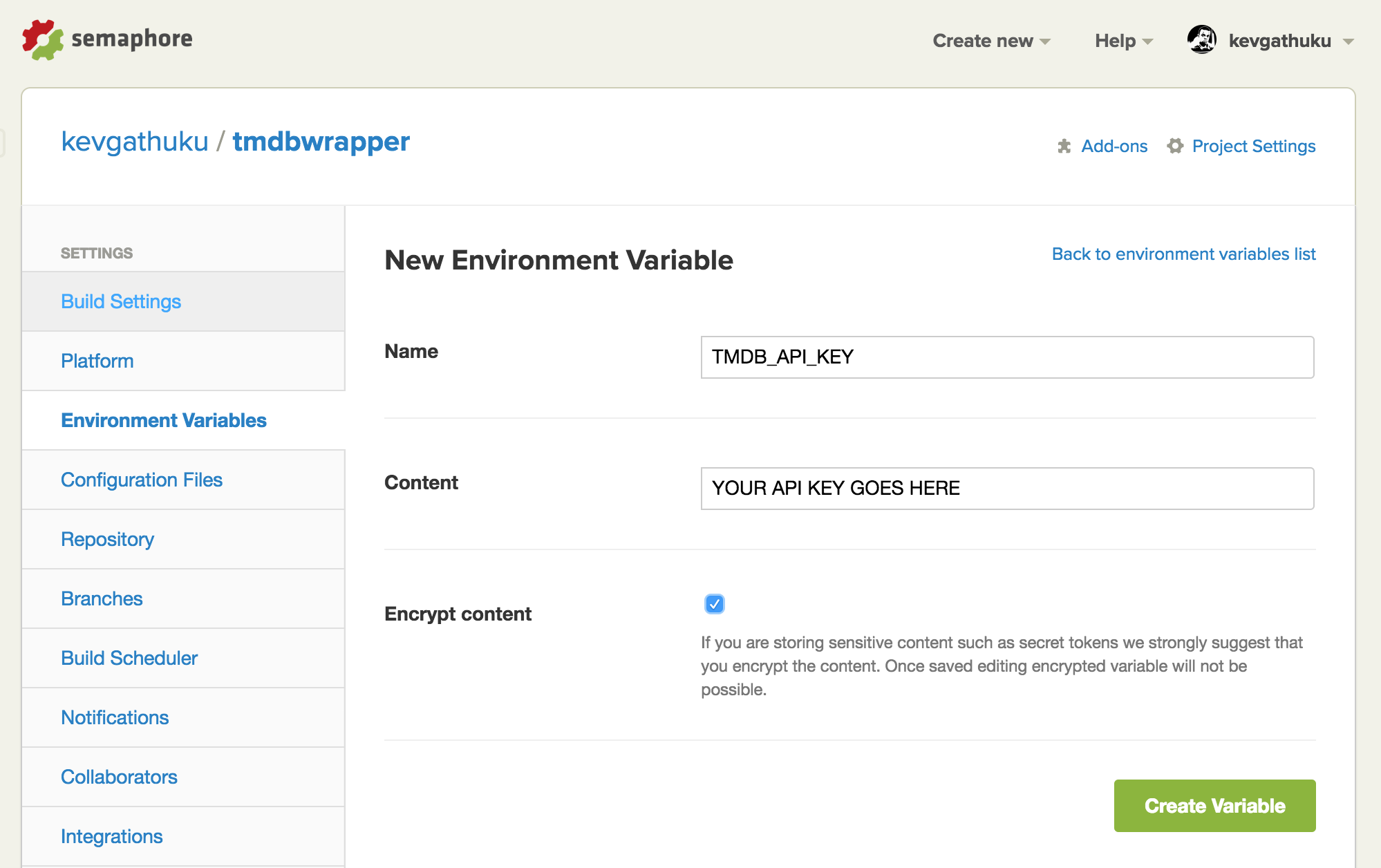Click the semaphore wordmark text
This screenshot has height=868, width=1381.
(132, 39)
